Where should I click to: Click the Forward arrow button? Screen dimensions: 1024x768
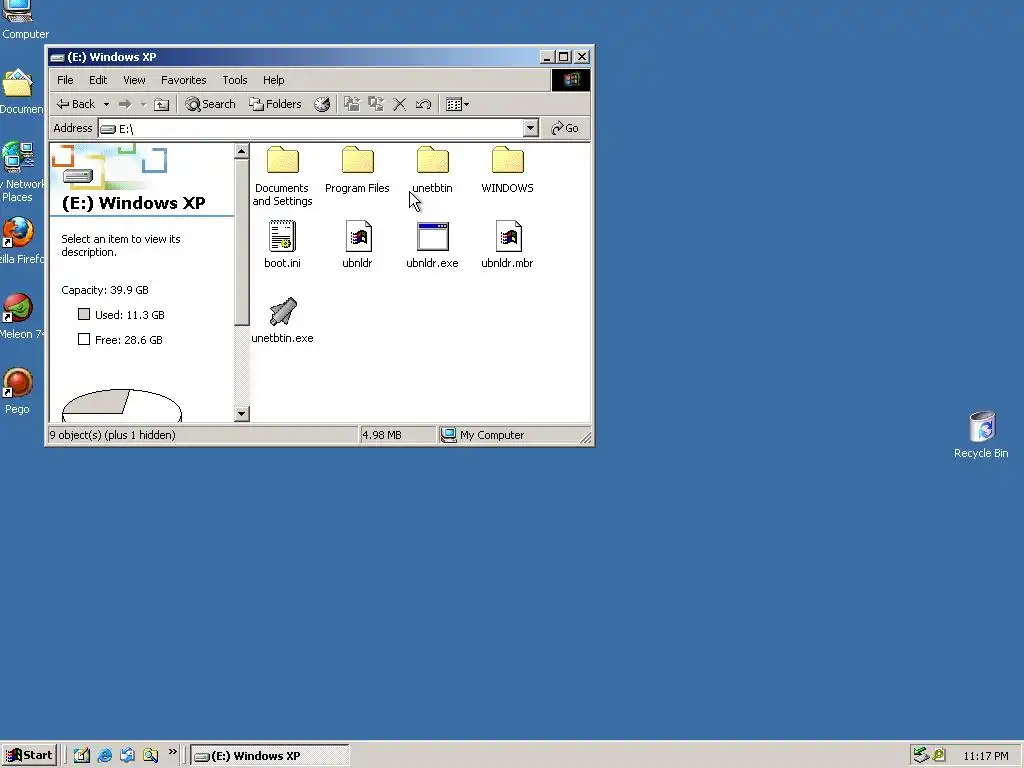125,104
